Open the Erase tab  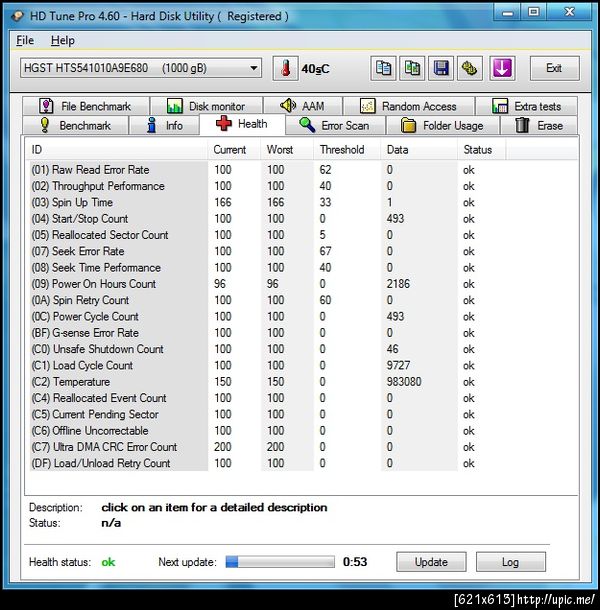539,125
